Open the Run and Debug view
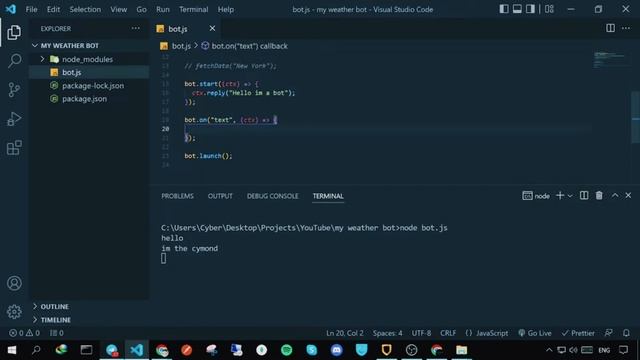This screenshot has height=360, width=640. click(x=14, y=119)
